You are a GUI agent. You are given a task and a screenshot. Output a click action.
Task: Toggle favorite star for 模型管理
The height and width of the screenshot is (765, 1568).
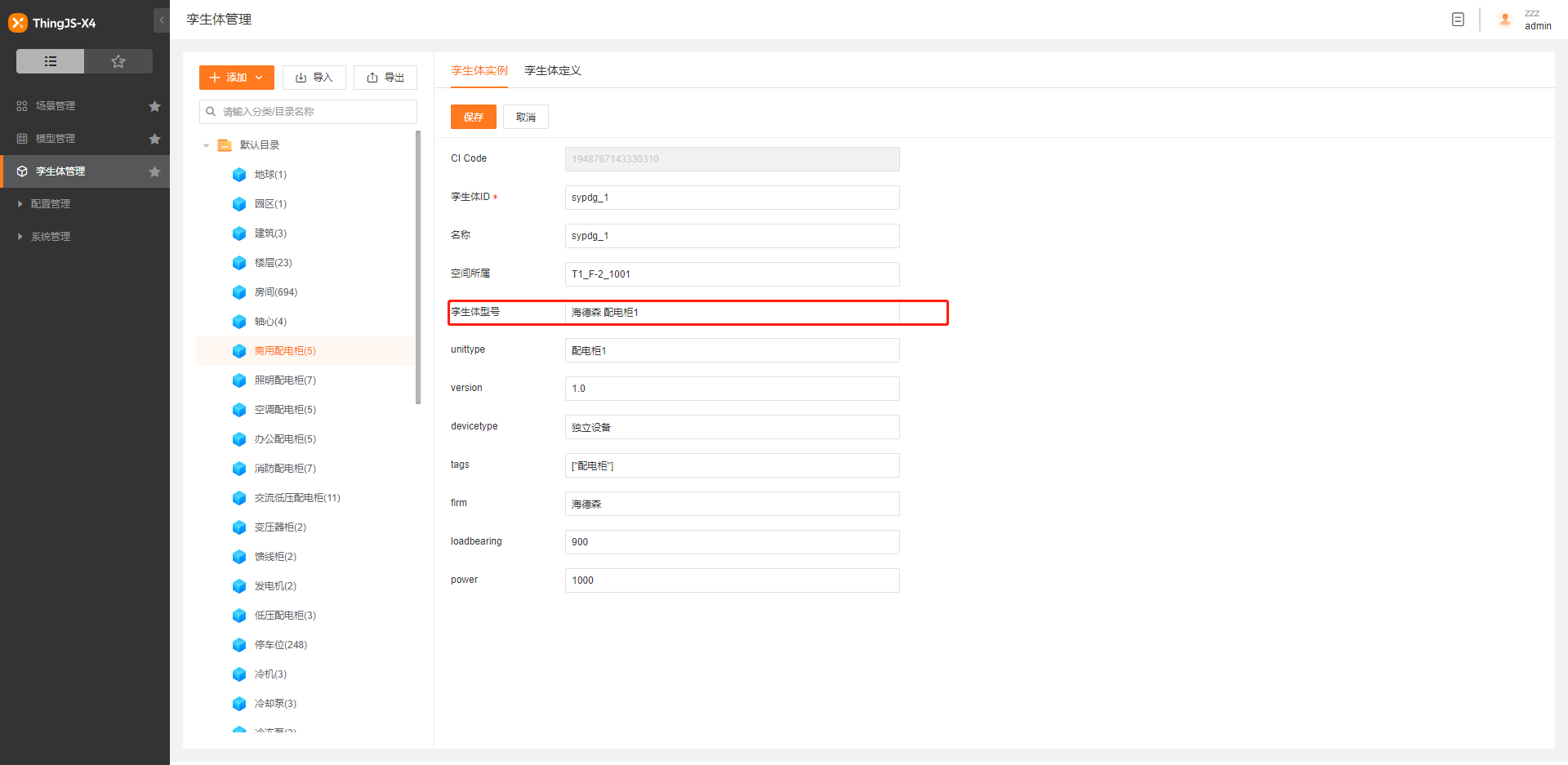[x=154, y=139]
